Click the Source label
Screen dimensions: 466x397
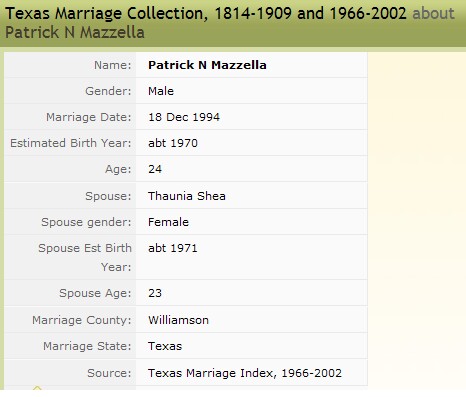[x=109, y=373]
